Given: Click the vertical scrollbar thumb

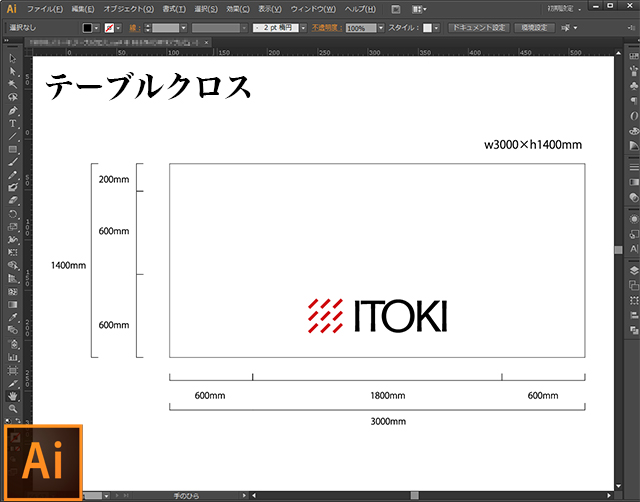Looking at the screenshot, I should coord(619,249).
